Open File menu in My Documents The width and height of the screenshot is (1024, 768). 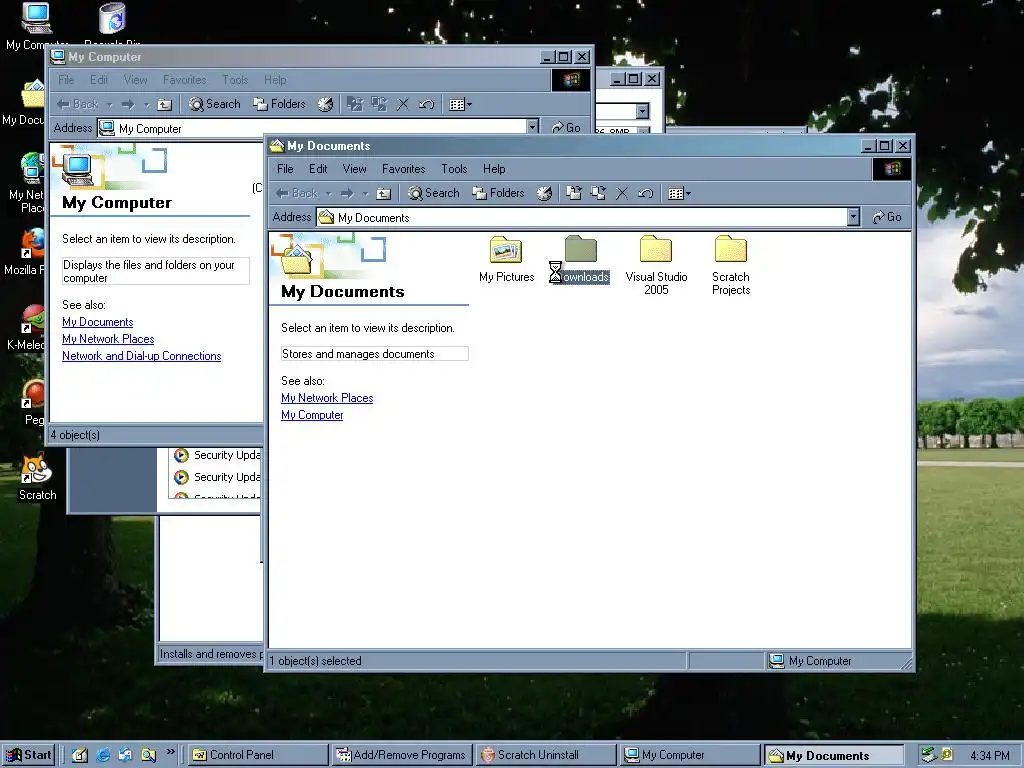[285, 168]
